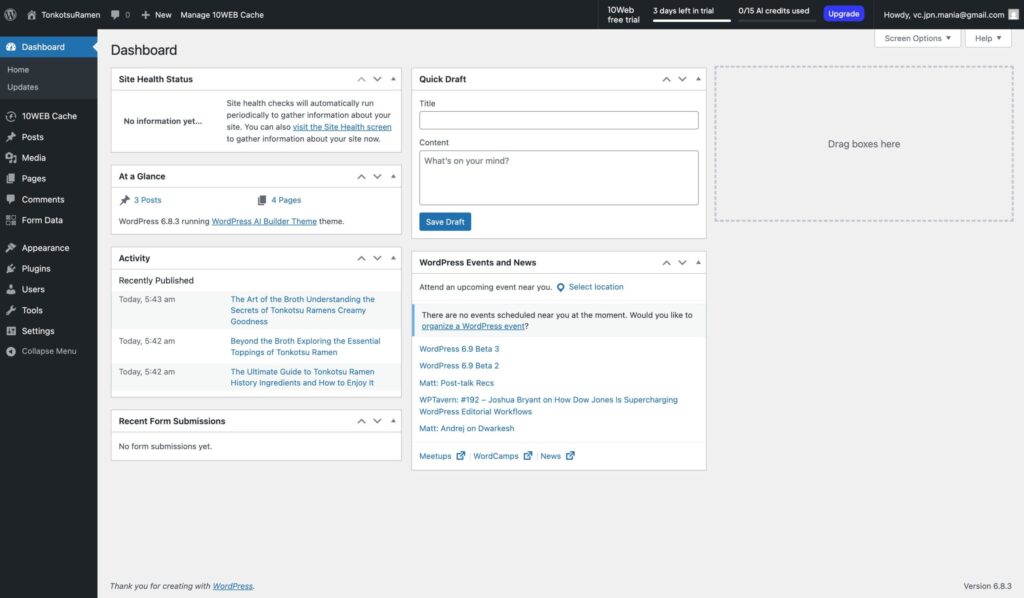
Task: Open the comments bubble icon in admin bar
Action: (115, 15)
